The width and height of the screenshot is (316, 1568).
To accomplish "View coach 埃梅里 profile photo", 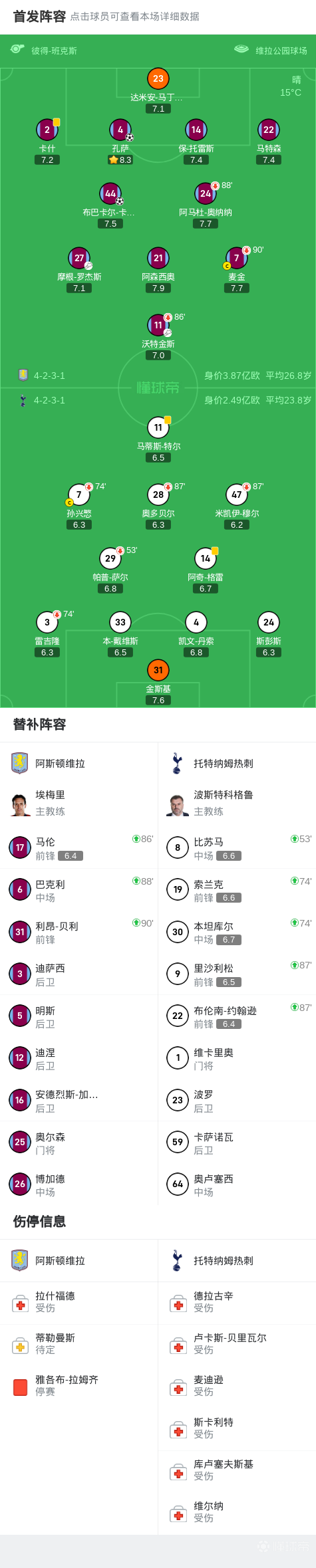I will pos(21,804).
